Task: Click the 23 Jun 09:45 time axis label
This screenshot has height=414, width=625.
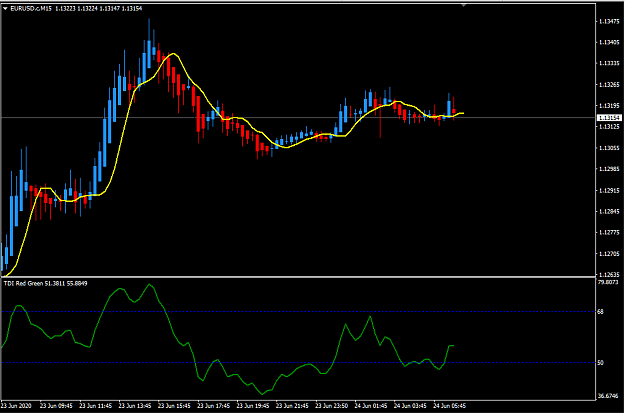Action: coord(56,406)
